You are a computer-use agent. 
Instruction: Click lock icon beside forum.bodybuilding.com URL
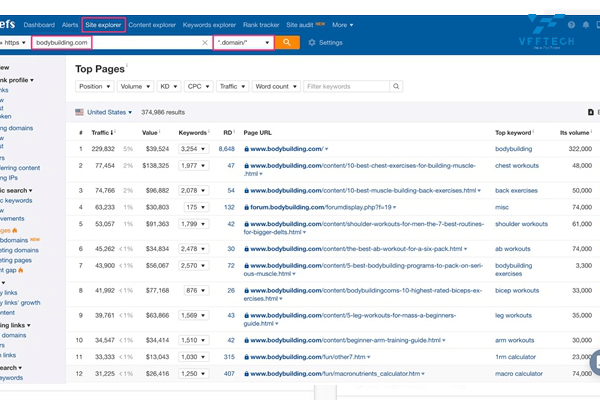click(x=246, y=207)
